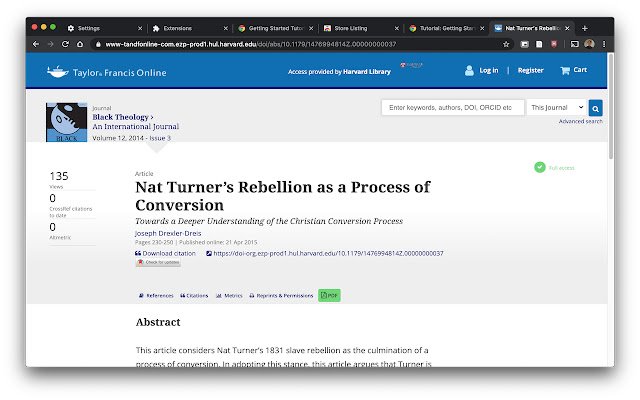
Task: Open author Joseph Drexler-Dreis link
Action: click(x=168, y=233)
